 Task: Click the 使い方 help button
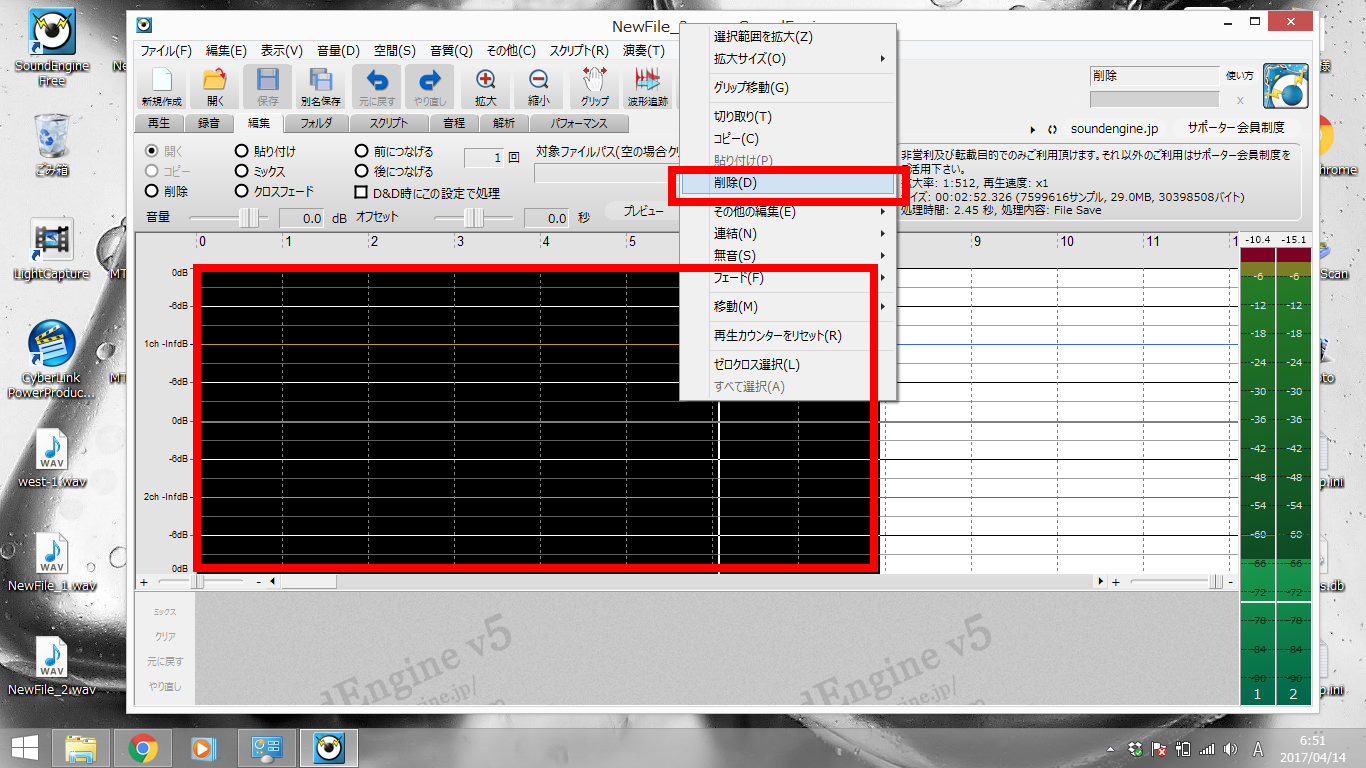(x=1239, y=75)
